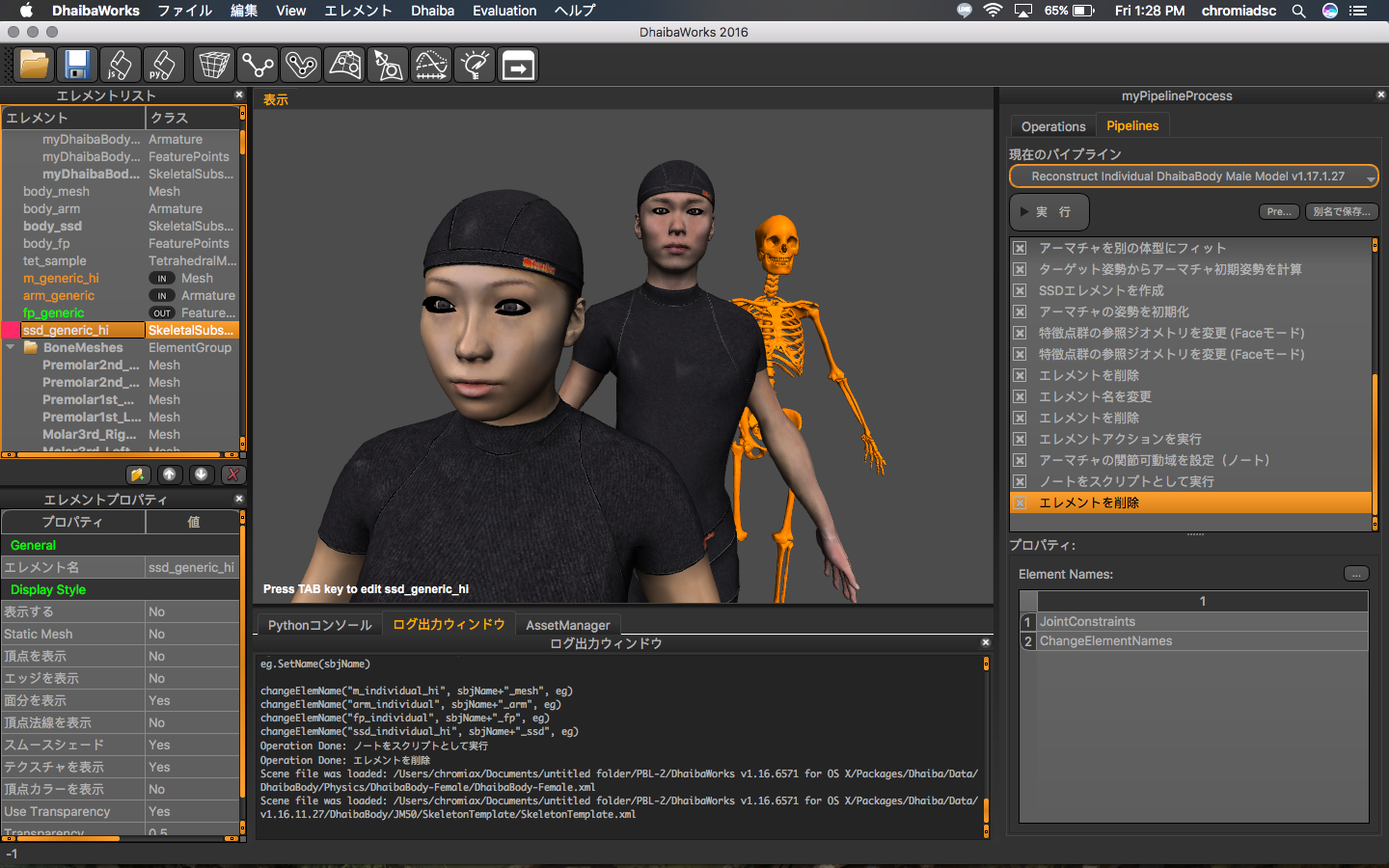Toggle checkbox for アーマチャを別の体型にフィット
This screenshot has width=1389, height=868.
[x=1020, y=248]
